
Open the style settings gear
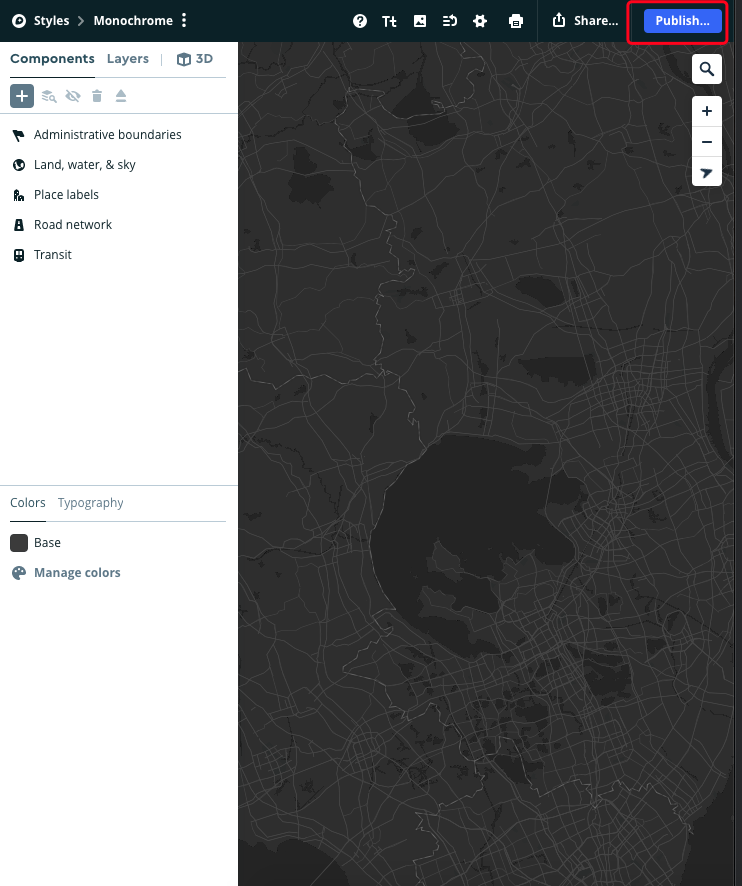480,21
